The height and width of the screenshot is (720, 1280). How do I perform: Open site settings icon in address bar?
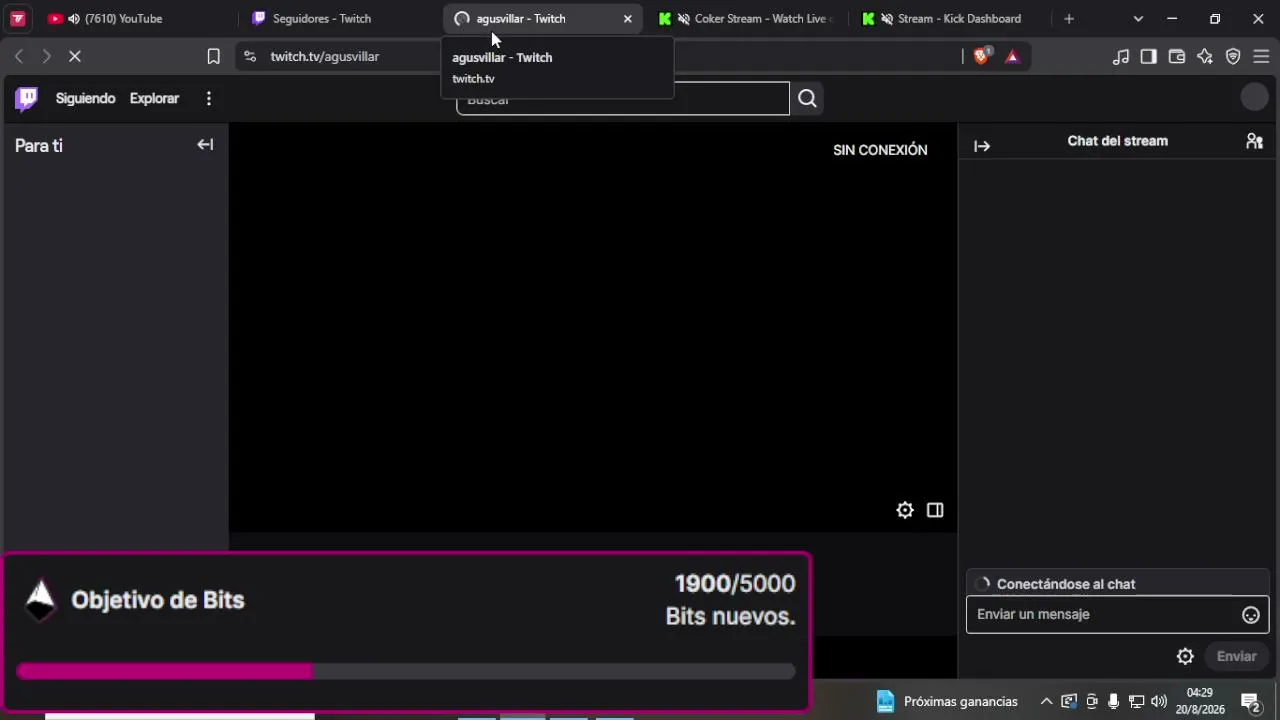pos(250,56)
